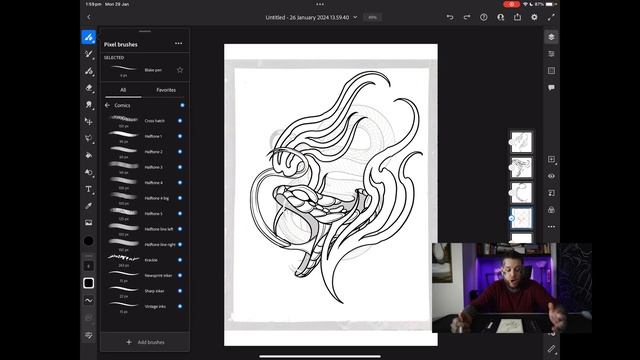Open the Share export menu
Image resolution: width=640 pixels, height=360 pixels.
(x=518, y=17)
